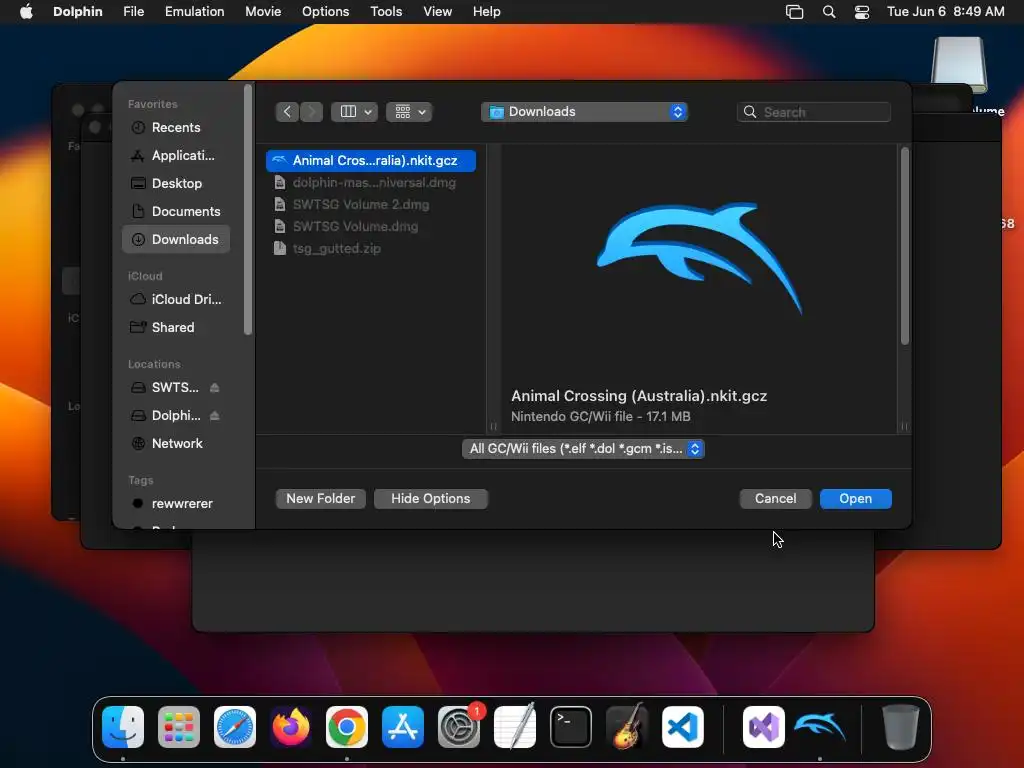Select Recents in the sidebar
1024x768 pixels.
pos(176,127)
